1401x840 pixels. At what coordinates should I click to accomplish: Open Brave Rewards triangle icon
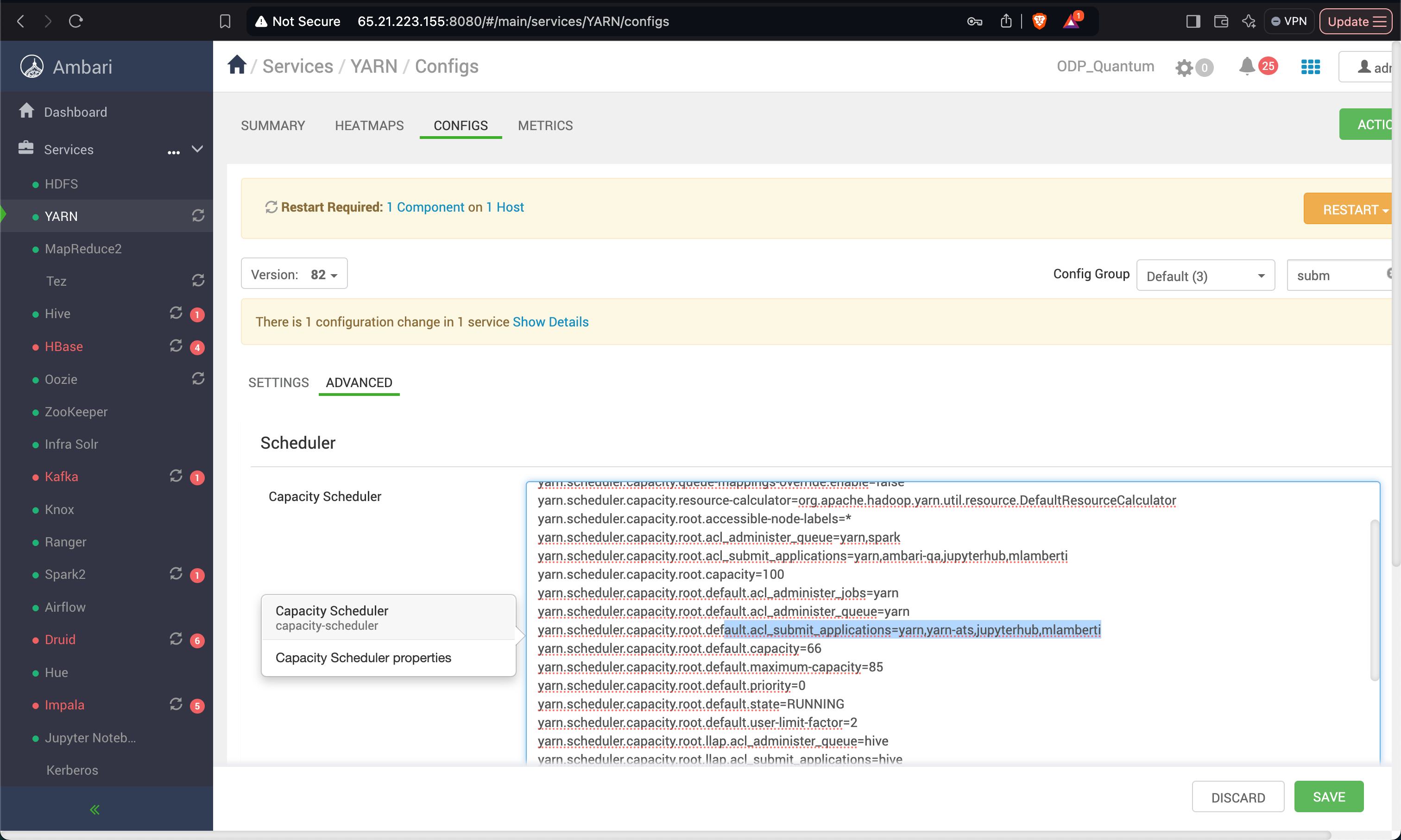point(1072,20)
